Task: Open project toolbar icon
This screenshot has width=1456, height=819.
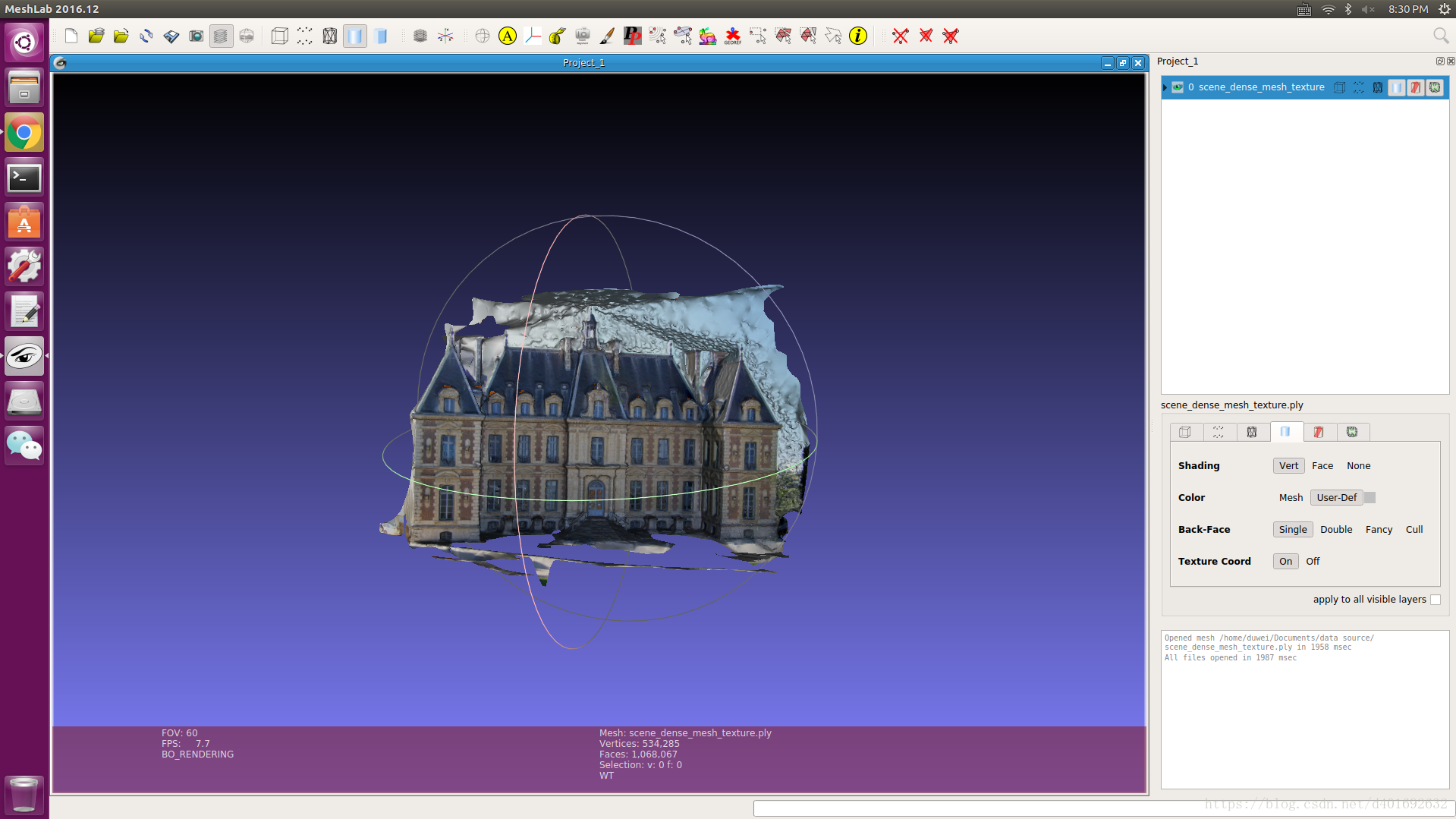Action: coord(96,36)
